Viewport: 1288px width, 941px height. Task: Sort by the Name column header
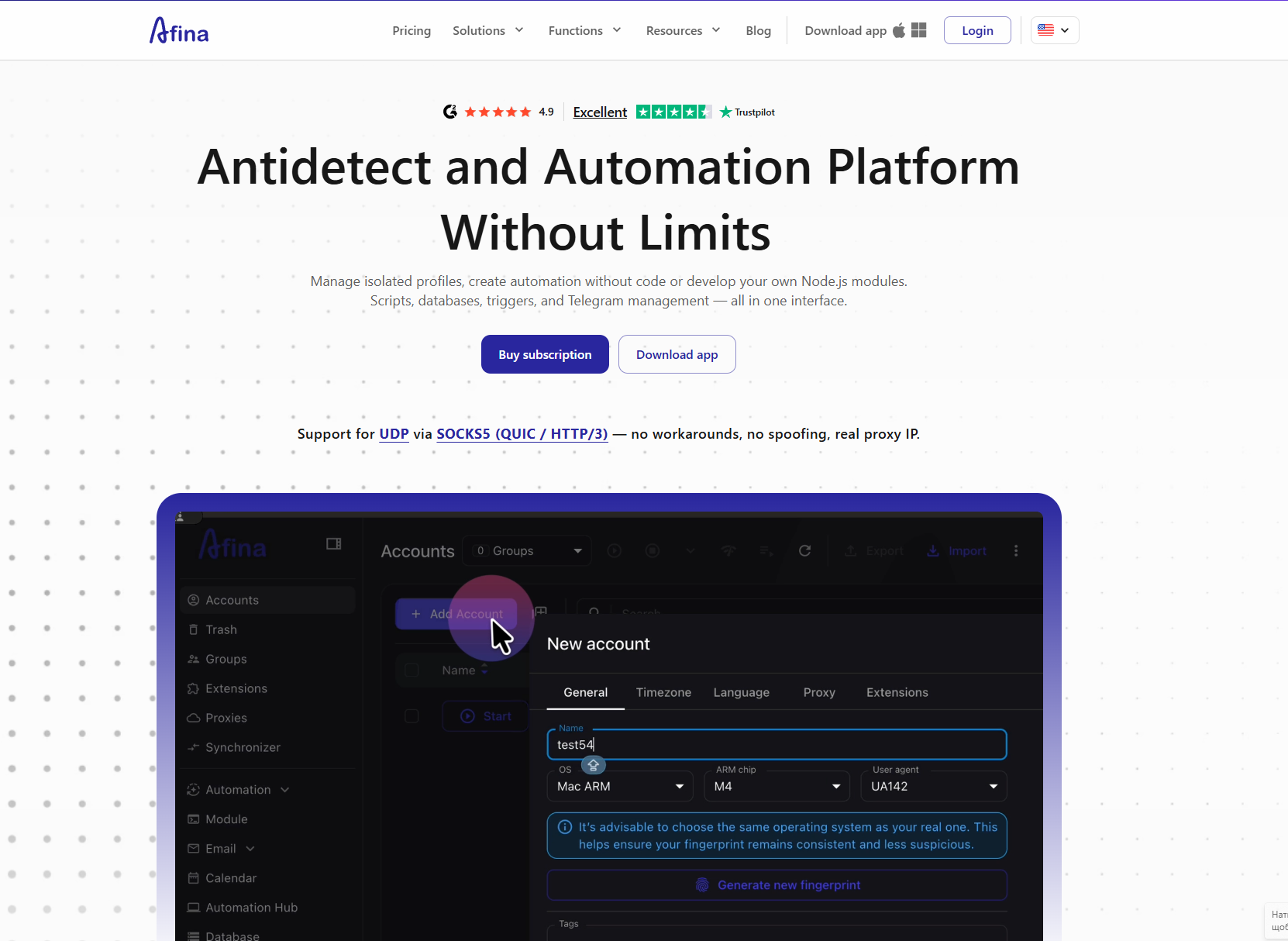(x=465, y=670)
